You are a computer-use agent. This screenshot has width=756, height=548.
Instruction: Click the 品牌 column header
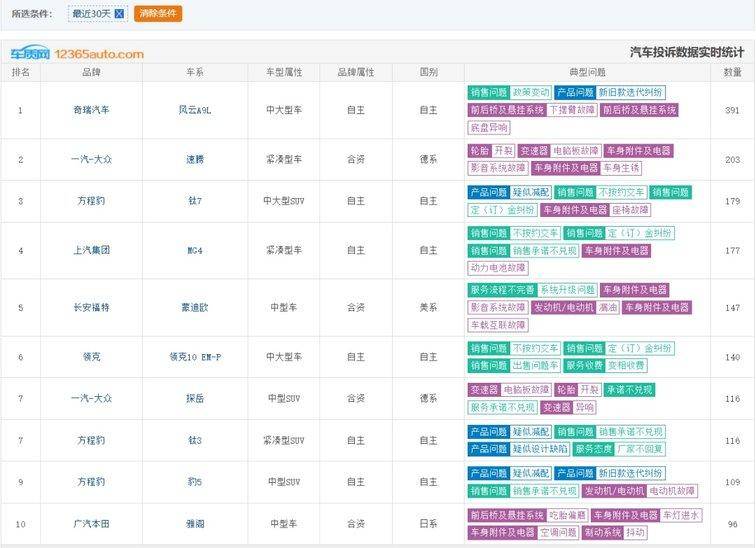pyautogui.click(x=91, y=72)
